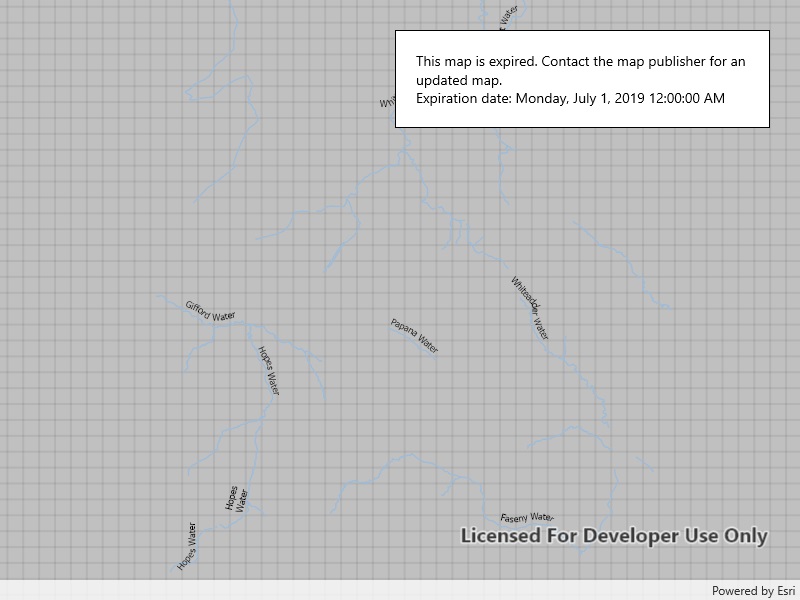Click the "updated map." text line
Screen dimensions: 800x600
pos(459,80)
